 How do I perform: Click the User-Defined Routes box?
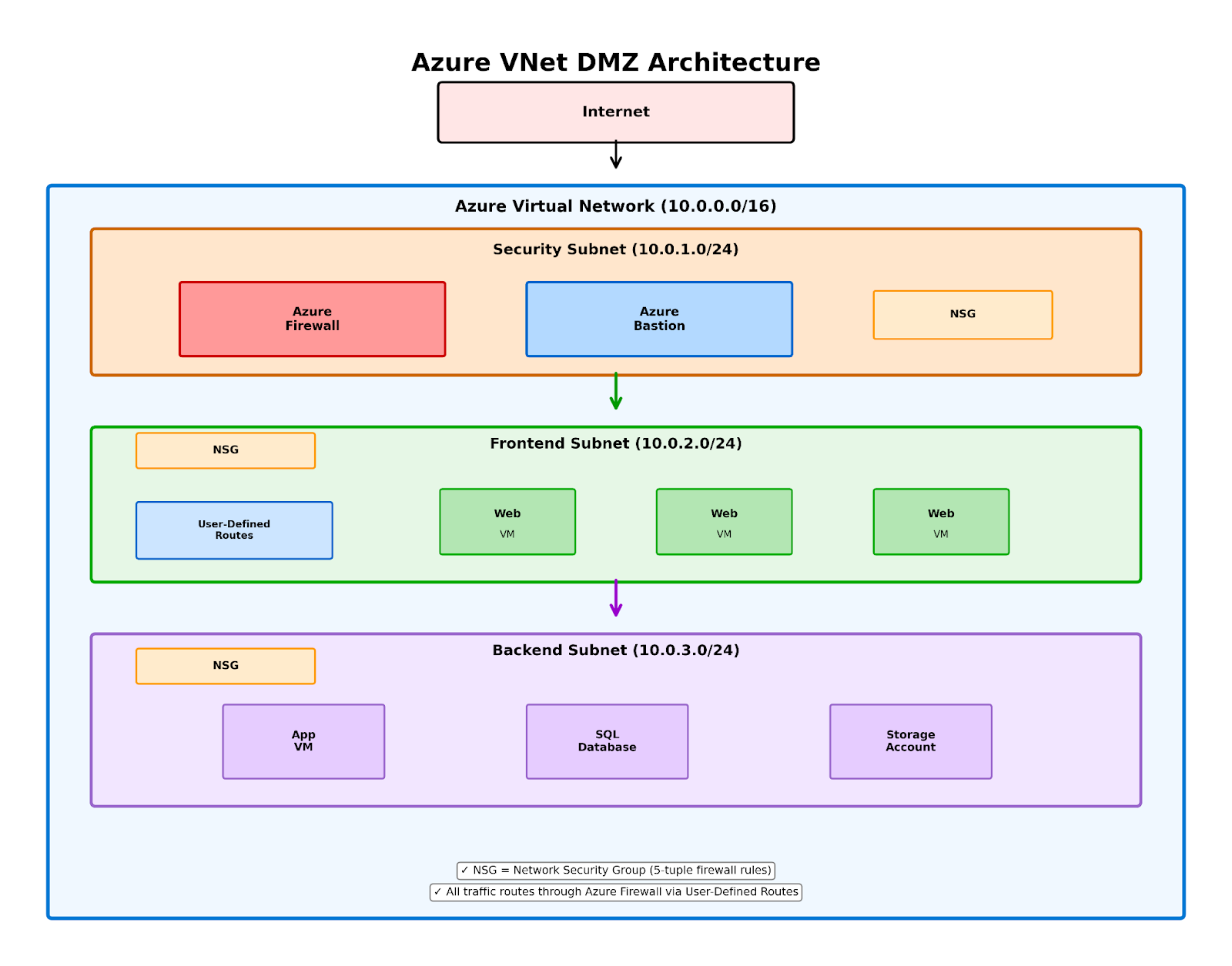click(233, 530)
